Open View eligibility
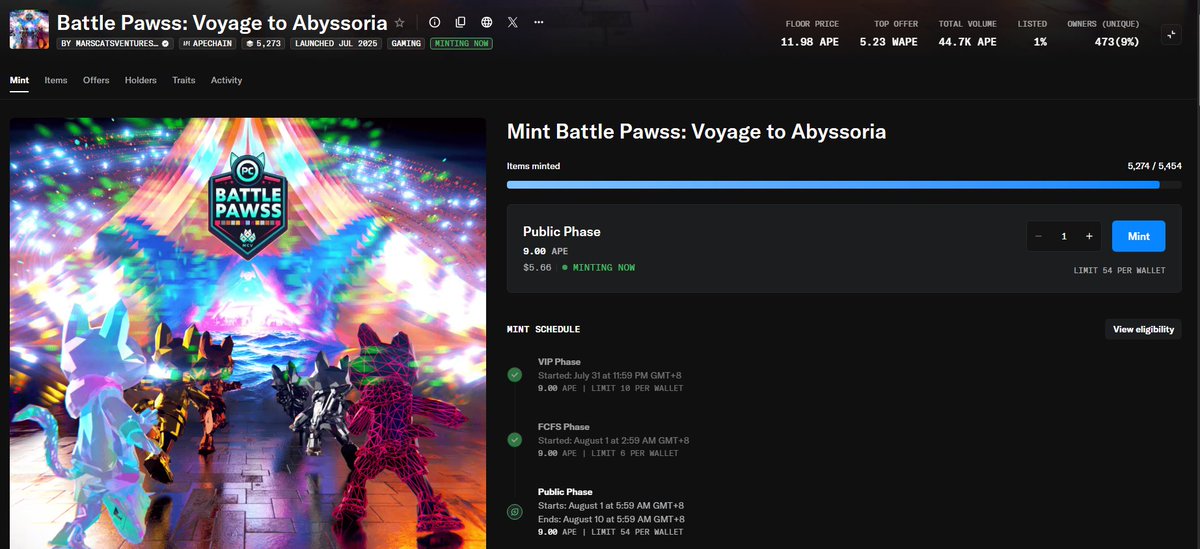The height and width of the screenshot is (549, 1200). coord(1143,329)
